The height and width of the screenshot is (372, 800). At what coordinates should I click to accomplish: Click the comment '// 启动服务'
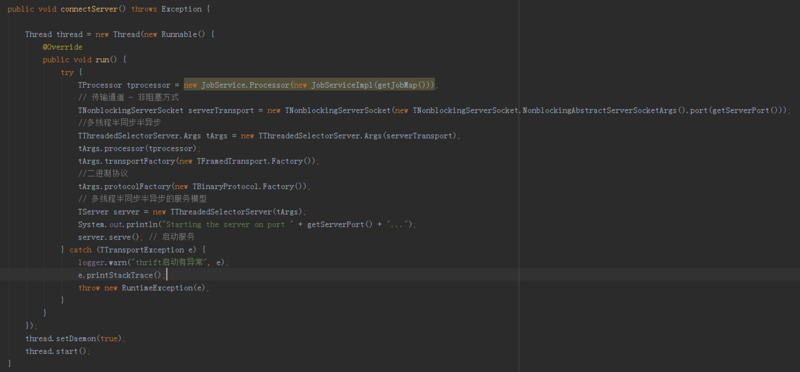point(172,237)
